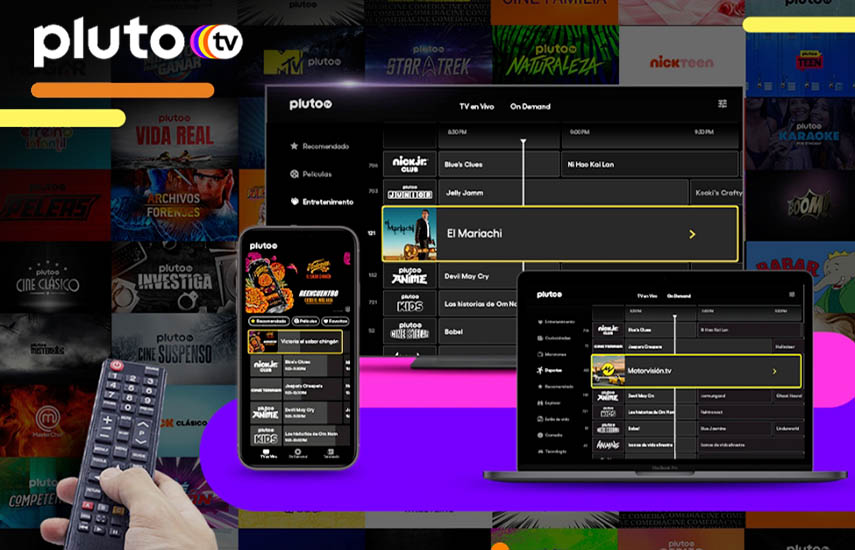
Task: Click Pluto Star Trek channel tile
Action: (x=429, y=55)
